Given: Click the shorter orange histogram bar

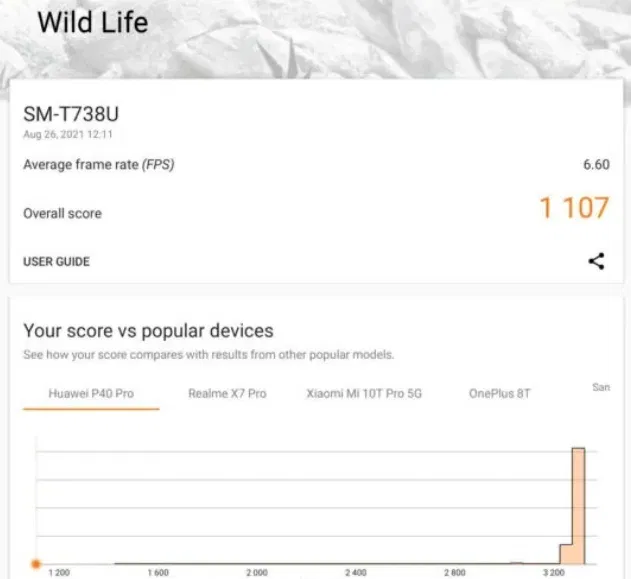Looking at the screenshot, I should tap(565, 554).
